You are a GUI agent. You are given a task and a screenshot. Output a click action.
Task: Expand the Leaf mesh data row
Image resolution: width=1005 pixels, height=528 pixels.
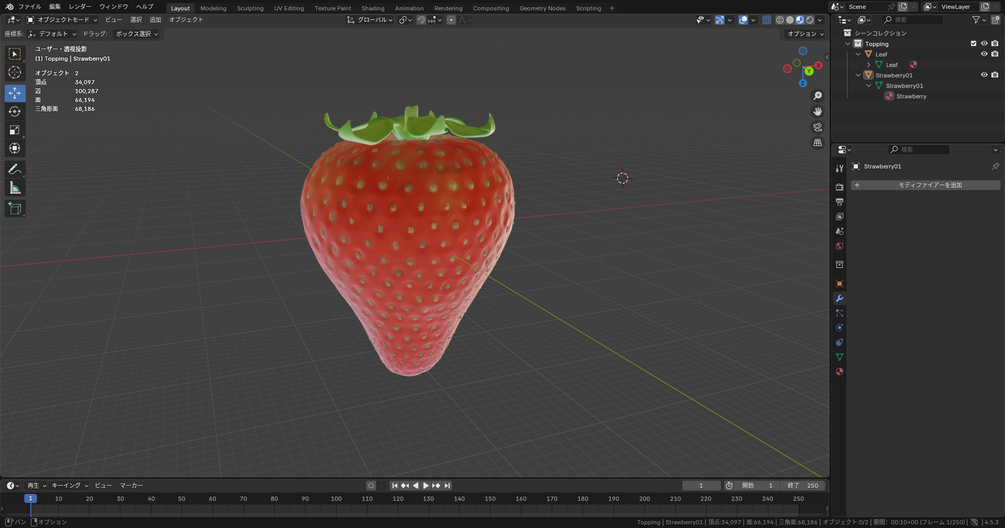point(868,65)
